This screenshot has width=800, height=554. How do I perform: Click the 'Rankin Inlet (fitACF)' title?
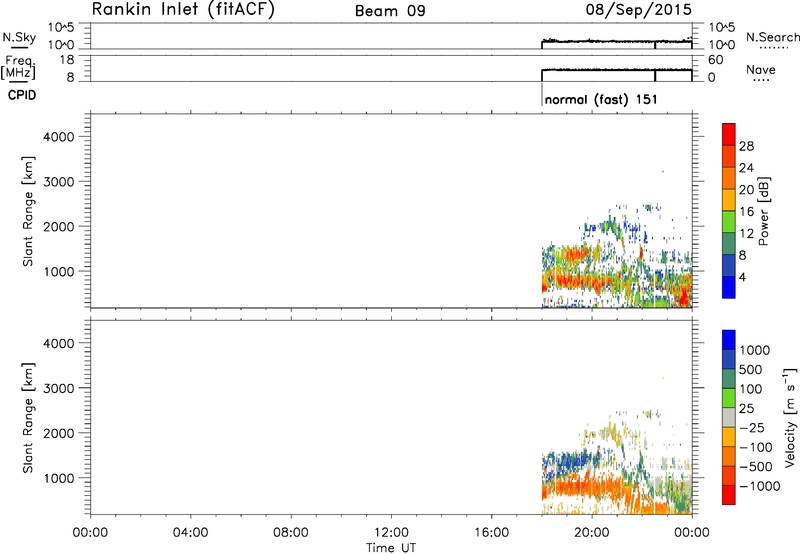pos(183,10)
